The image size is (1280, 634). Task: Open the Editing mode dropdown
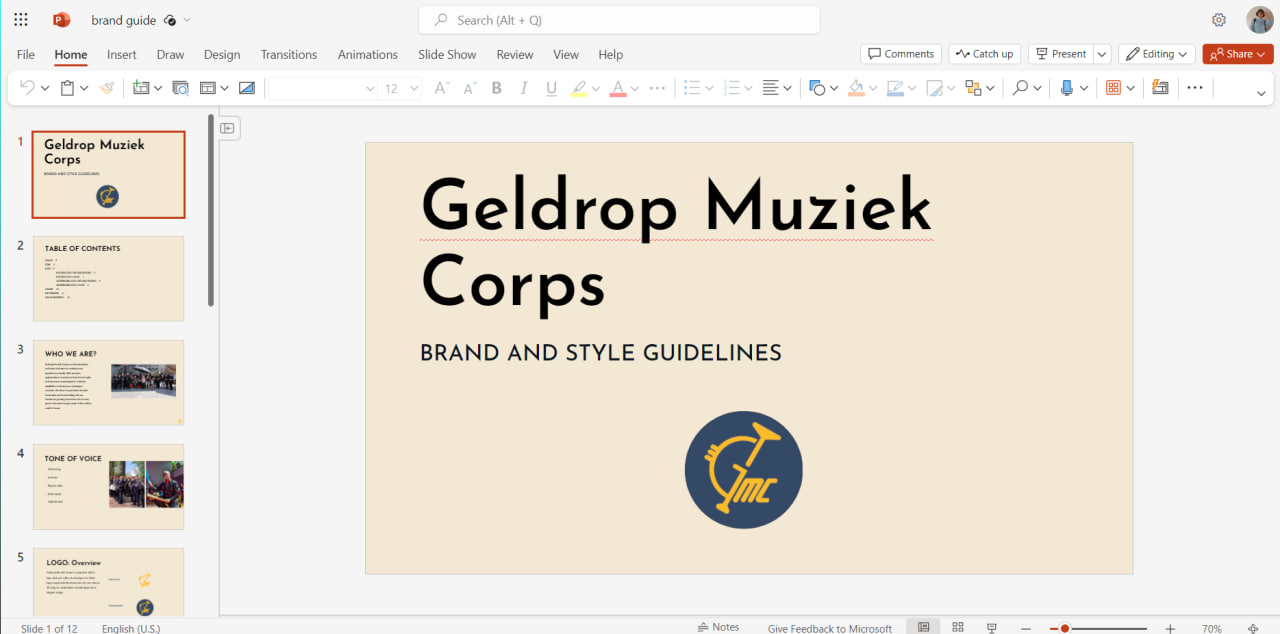point(1157,54)
